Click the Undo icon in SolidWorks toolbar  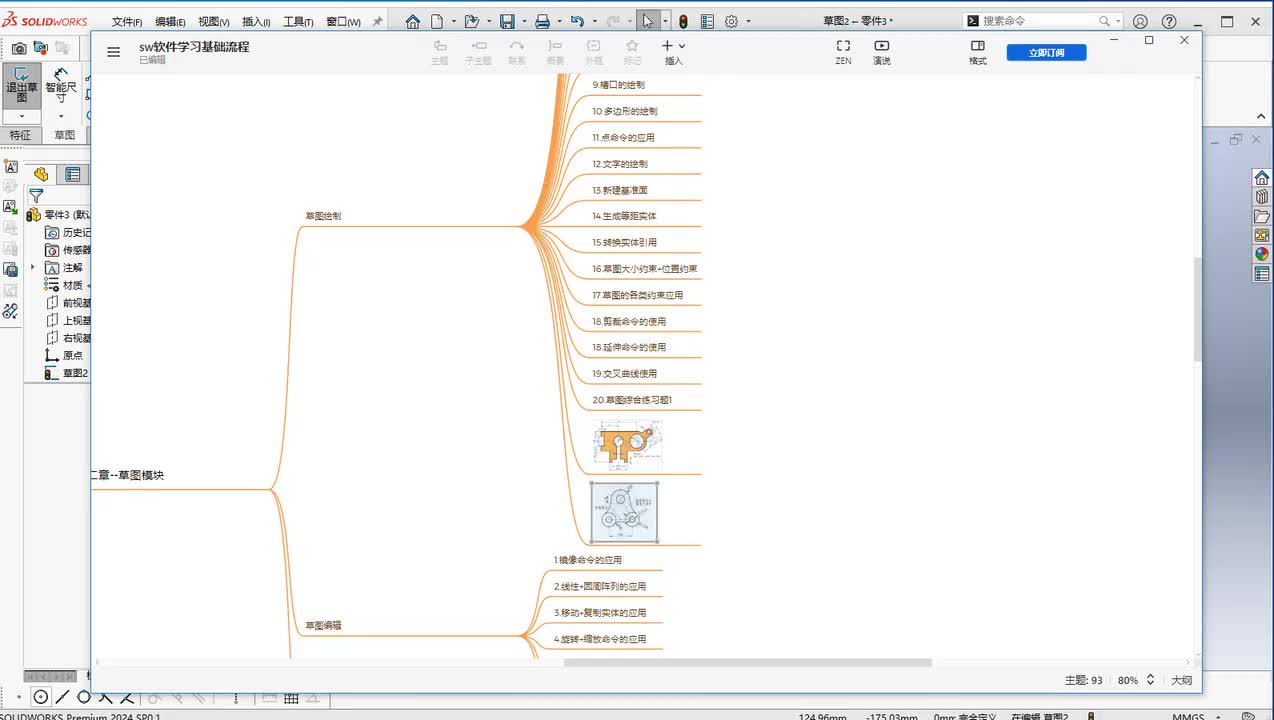point(577,21)
